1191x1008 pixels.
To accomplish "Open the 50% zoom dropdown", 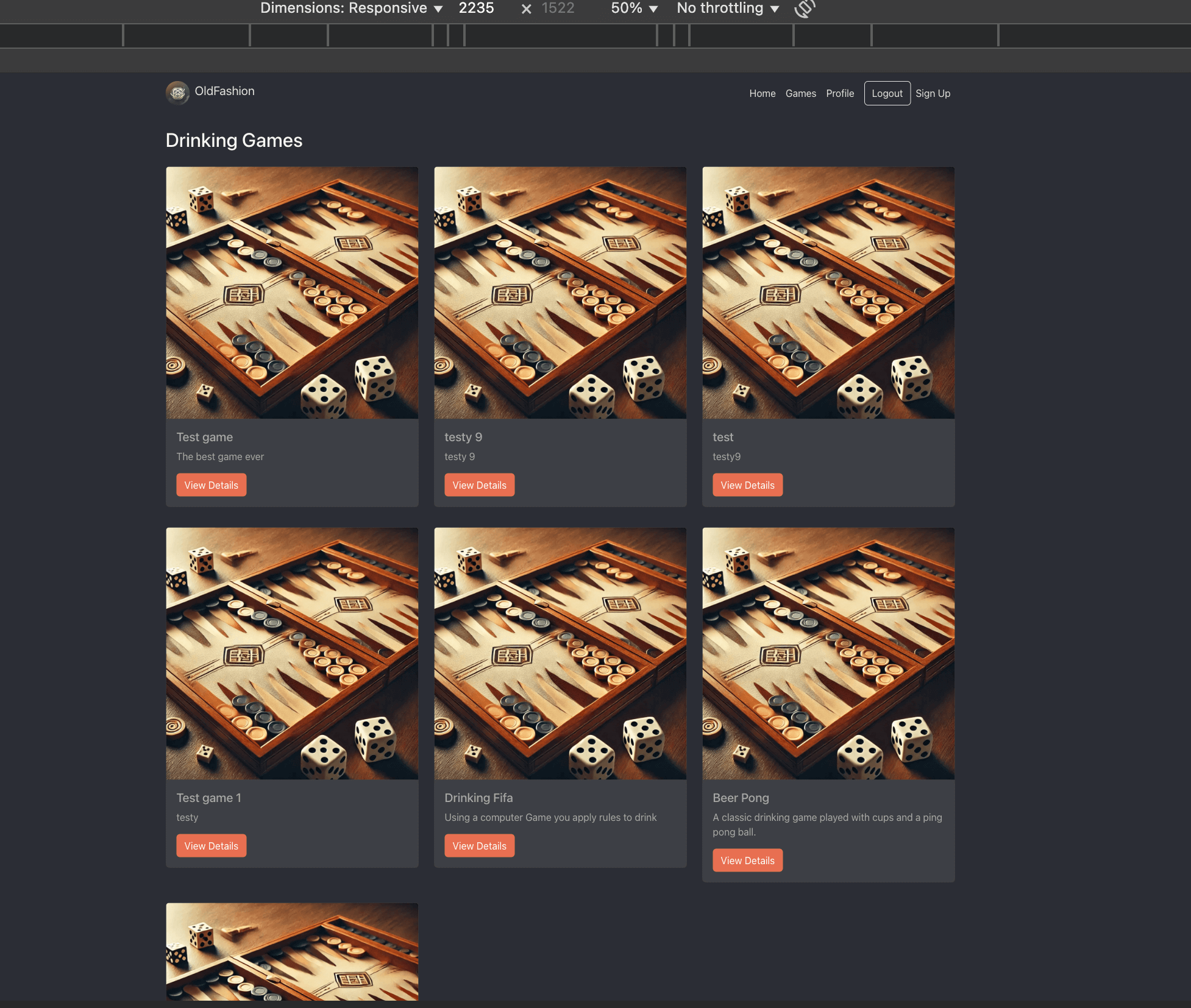I will (x=634, y=8).
